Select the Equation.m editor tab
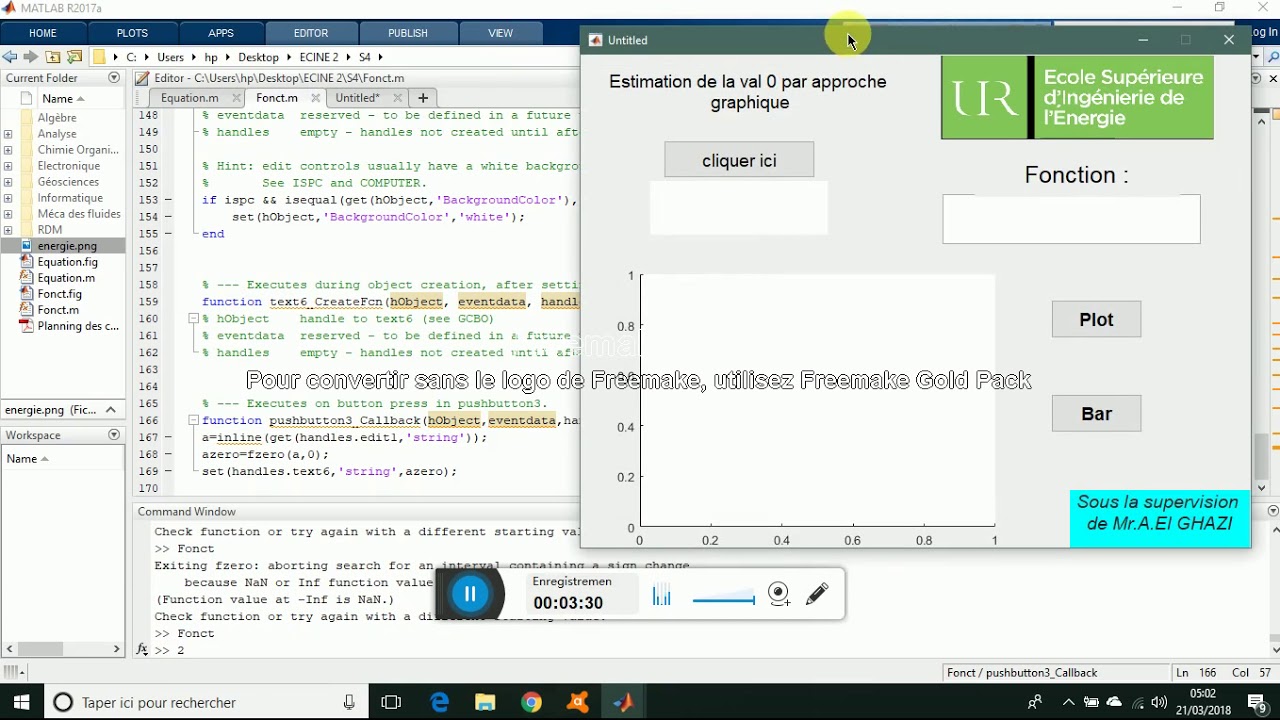 coord(189,98)
